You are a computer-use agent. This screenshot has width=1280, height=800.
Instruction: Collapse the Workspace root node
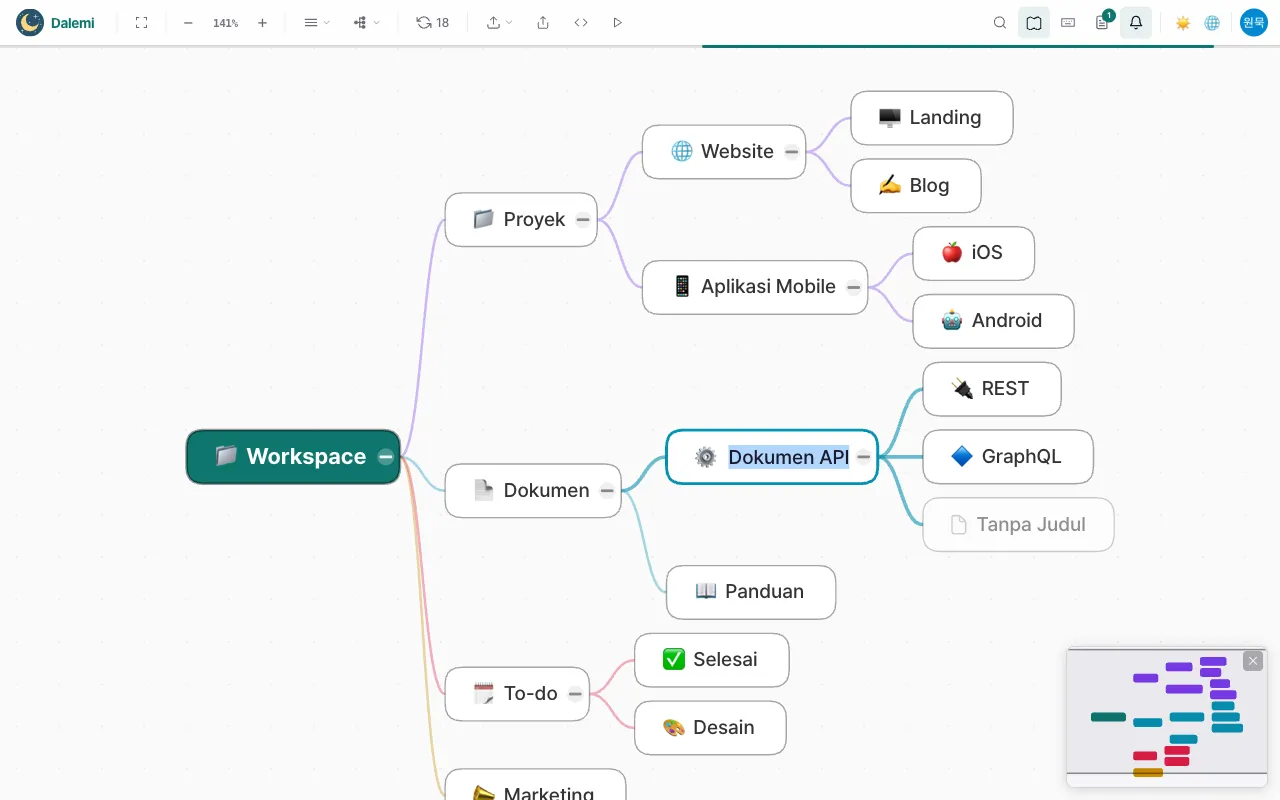click(386, 457)
